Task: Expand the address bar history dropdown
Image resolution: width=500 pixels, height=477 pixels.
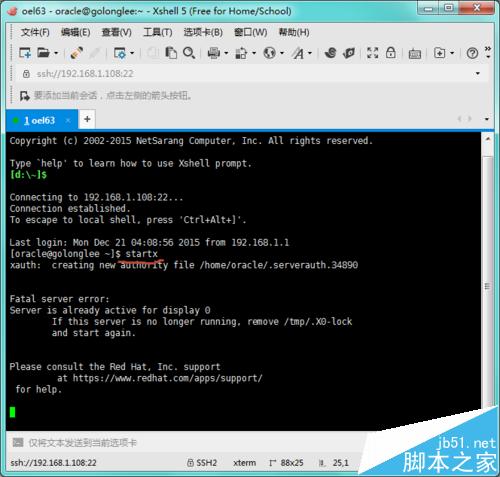Action: click(x=478, y=74)
